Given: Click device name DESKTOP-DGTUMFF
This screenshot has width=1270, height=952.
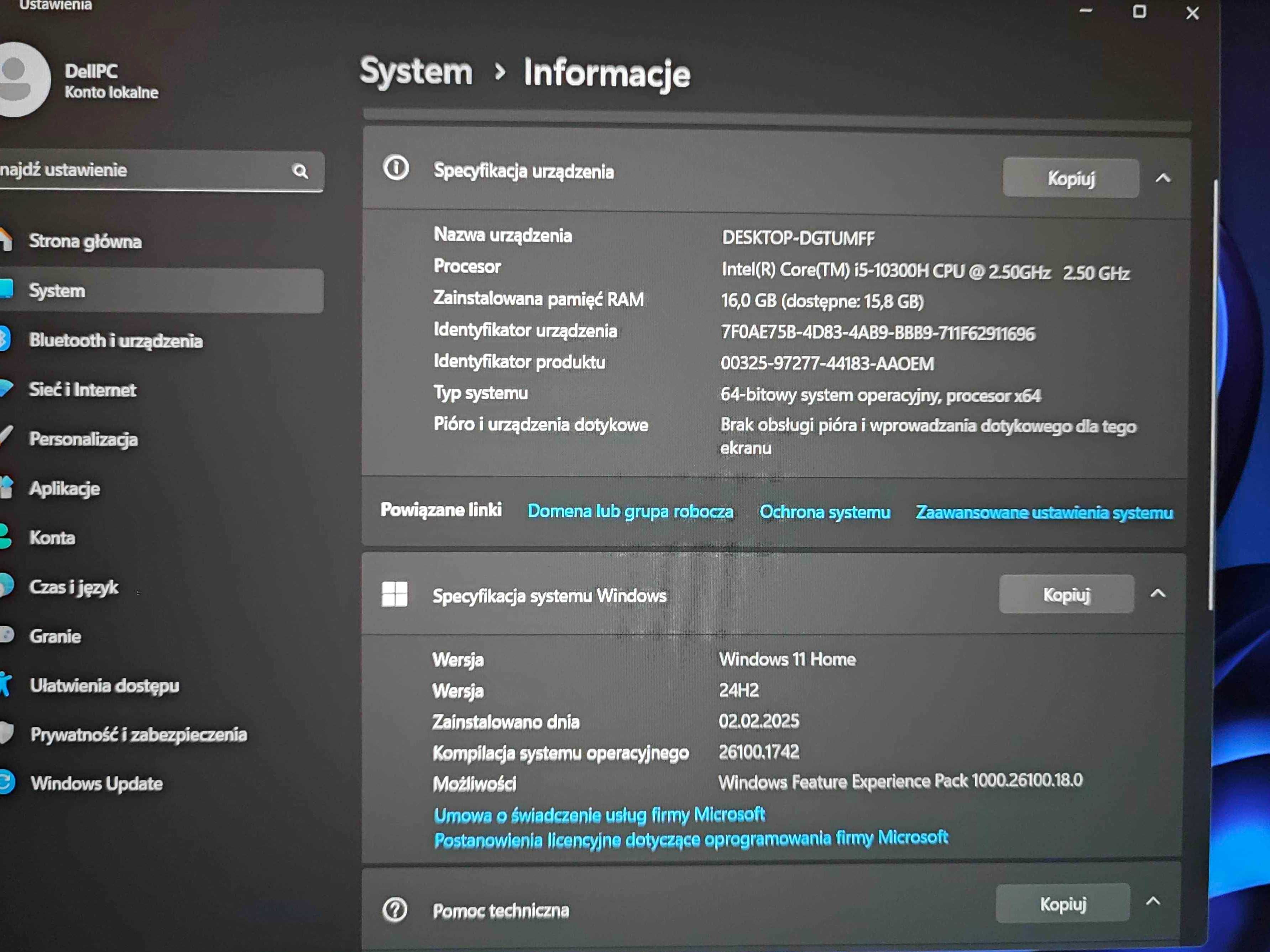Looking at the screenshot, I should tap(798, 238).
